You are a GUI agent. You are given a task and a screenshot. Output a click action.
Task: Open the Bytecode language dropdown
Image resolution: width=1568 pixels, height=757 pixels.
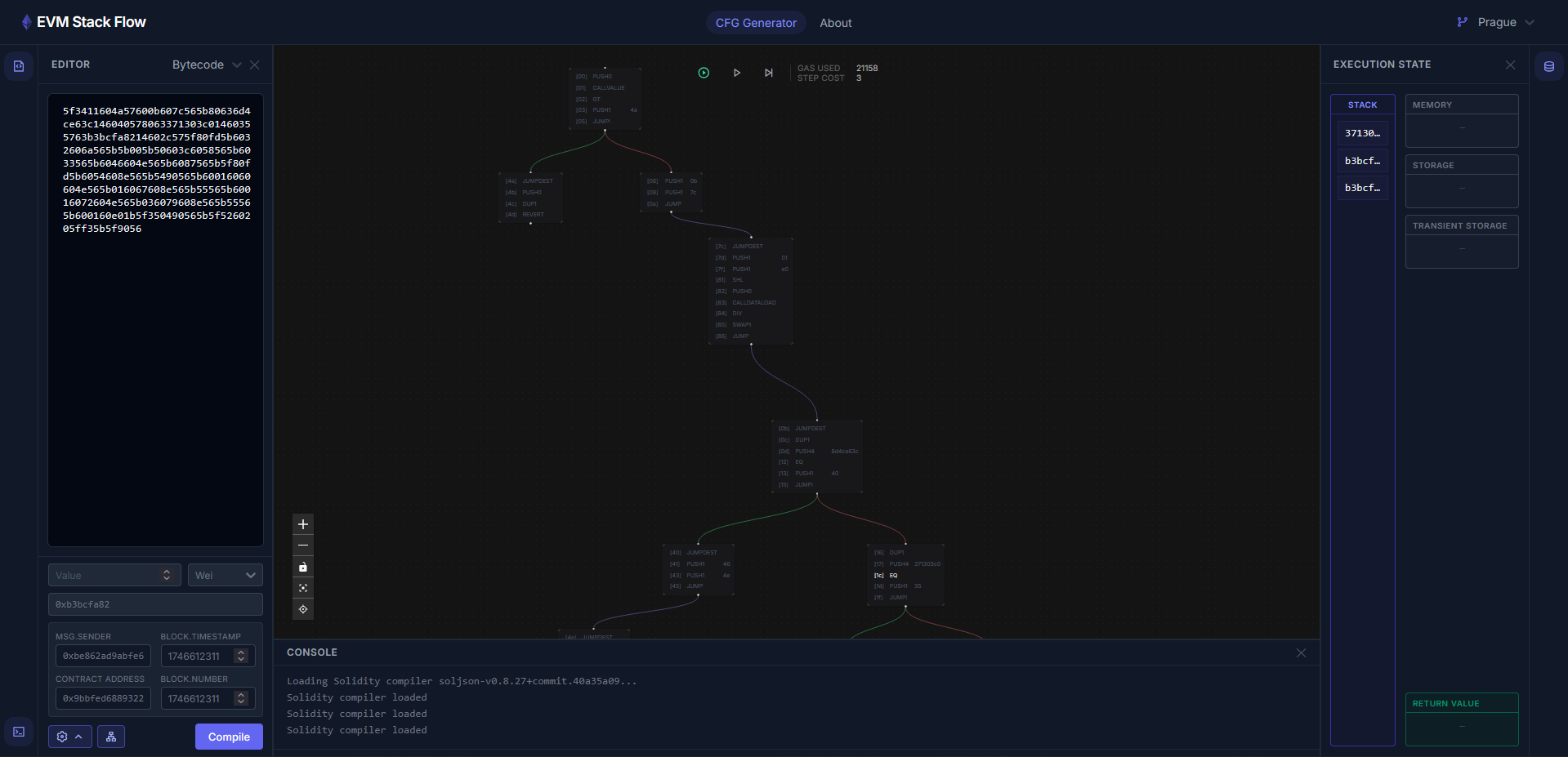coord(207,65)
